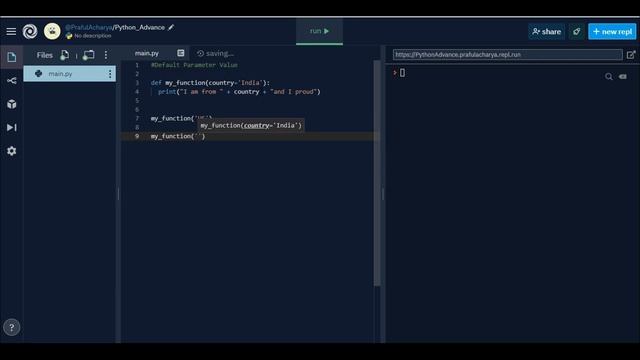
Task: Open Help question mark button
Action: click(11, 327)
